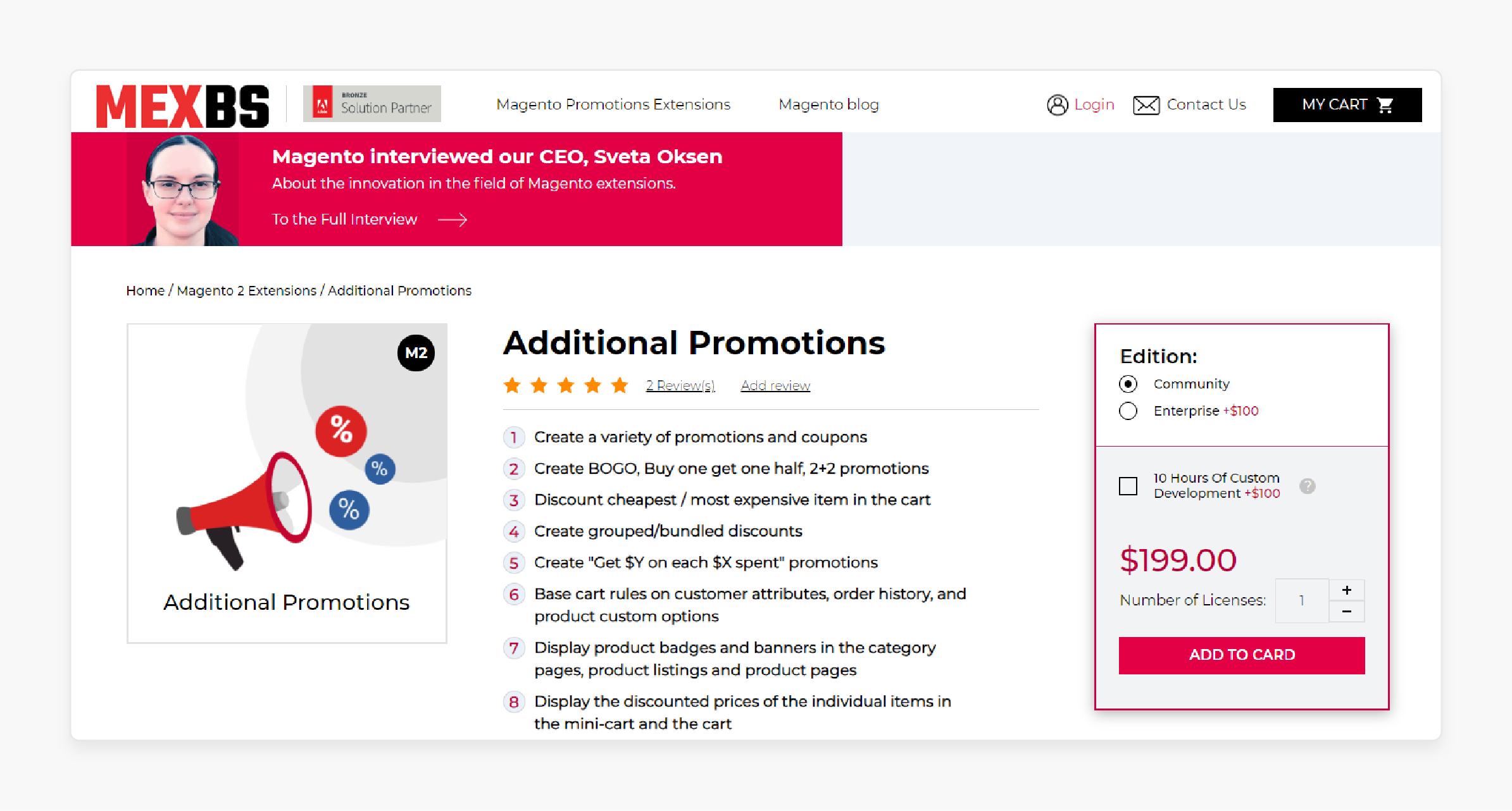
Task: Click the ADD TO CARD button
Action: (1242, 655)
